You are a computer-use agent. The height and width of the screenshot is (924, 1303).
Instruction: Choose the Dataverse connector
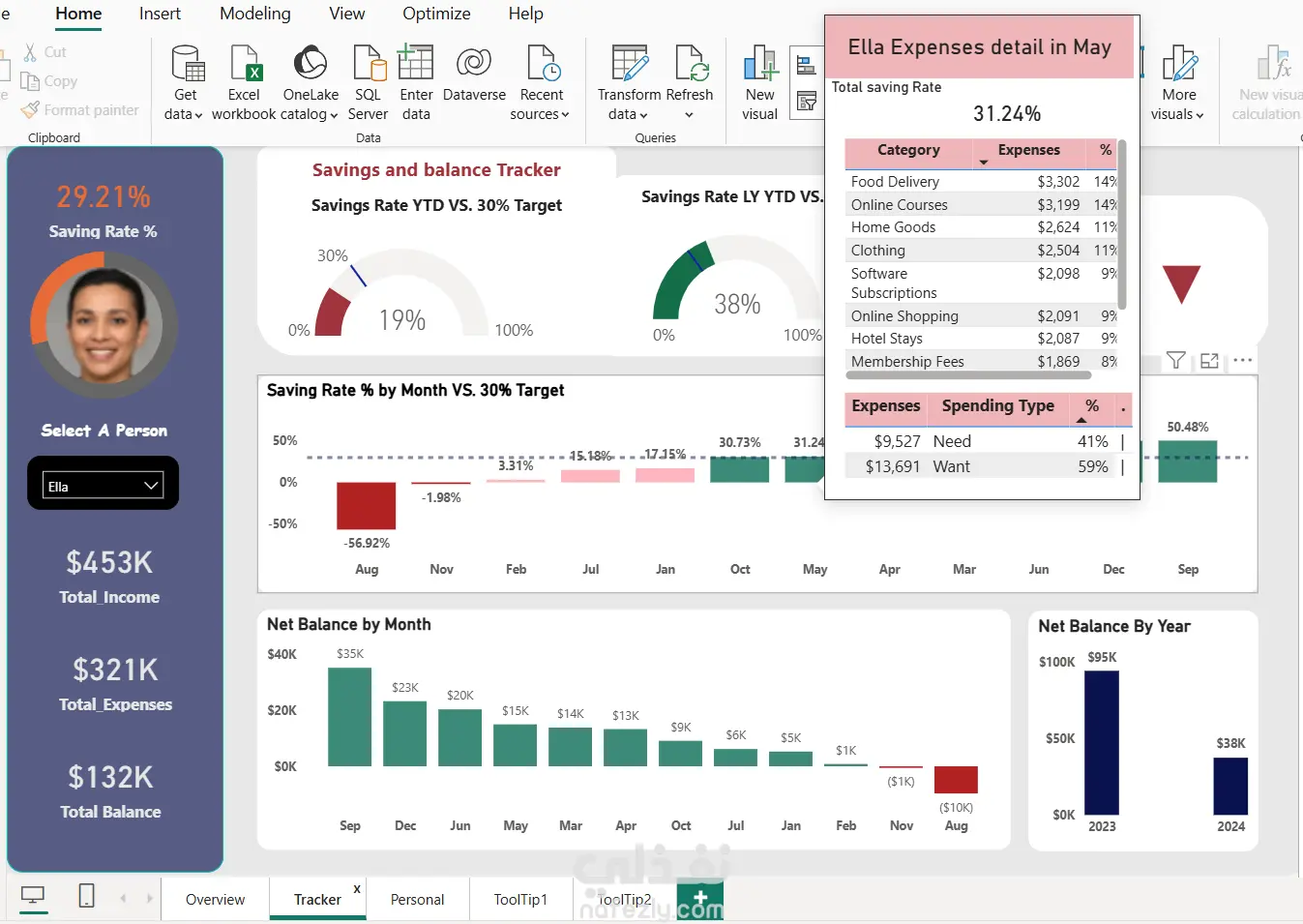point(474,63)
